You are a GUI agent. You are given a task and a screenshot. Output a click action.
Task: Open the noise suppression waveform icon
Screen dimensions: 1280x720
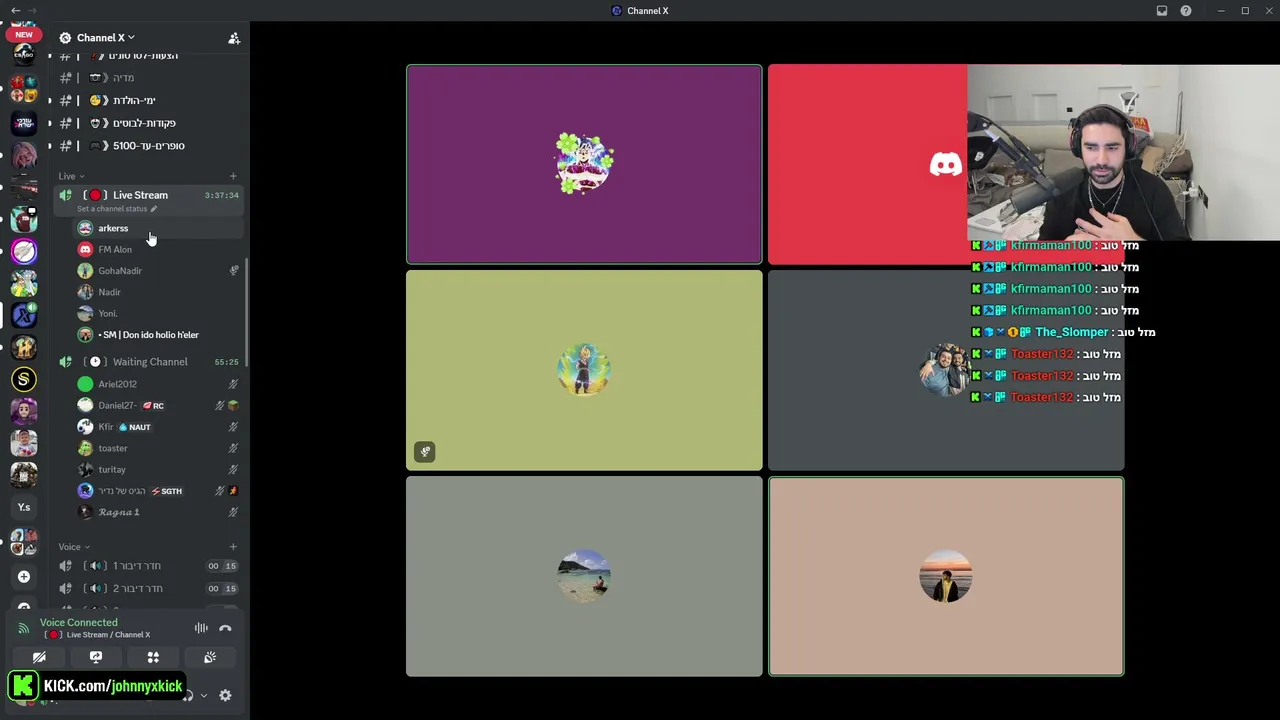pos(201,628)
